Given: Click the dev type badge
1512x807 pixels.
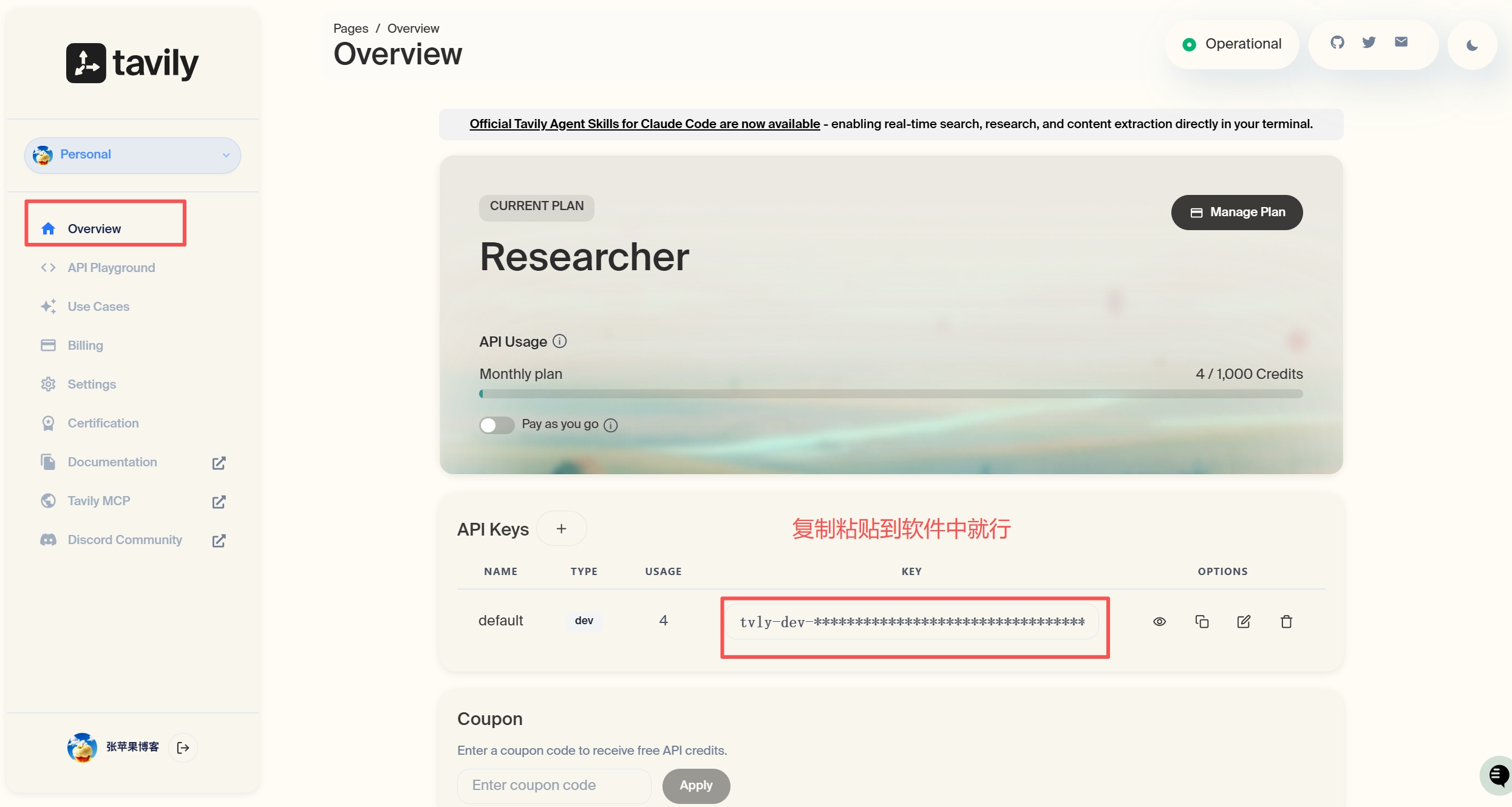Looking at the screenshot, I should pos(584,621).
